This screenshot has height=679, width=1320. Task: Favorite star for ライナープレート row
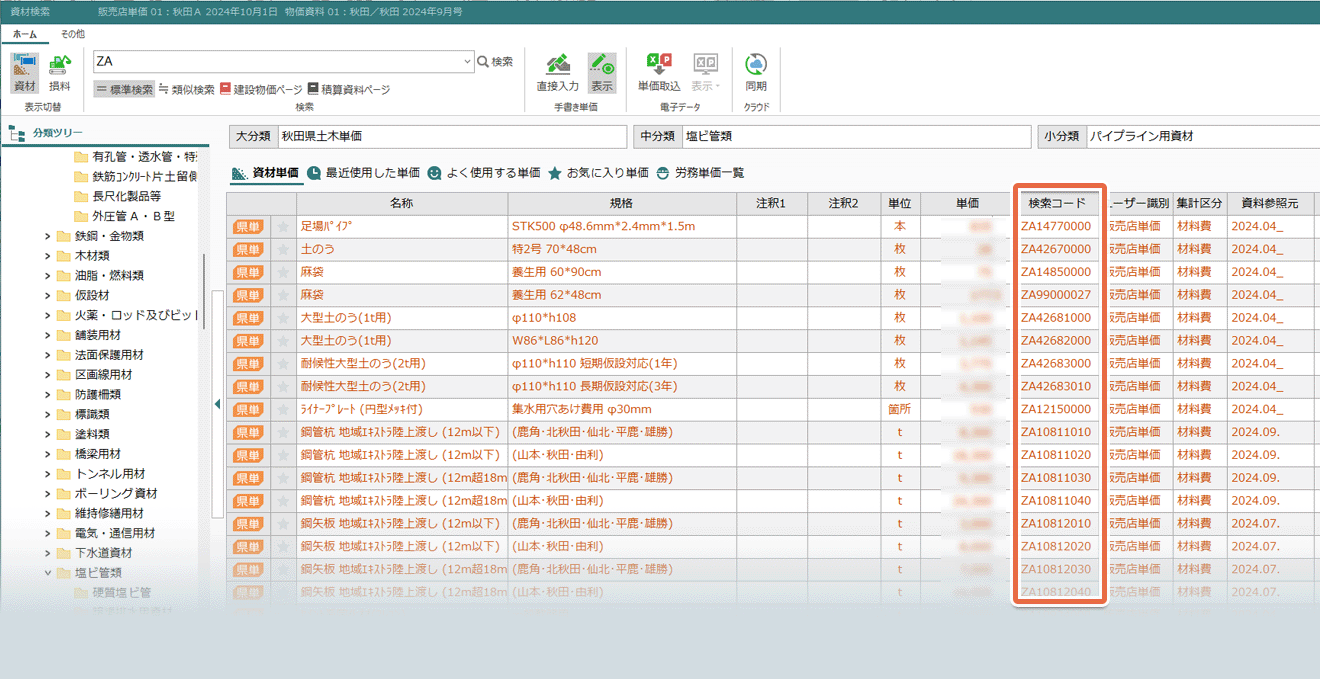pos(283,410)
